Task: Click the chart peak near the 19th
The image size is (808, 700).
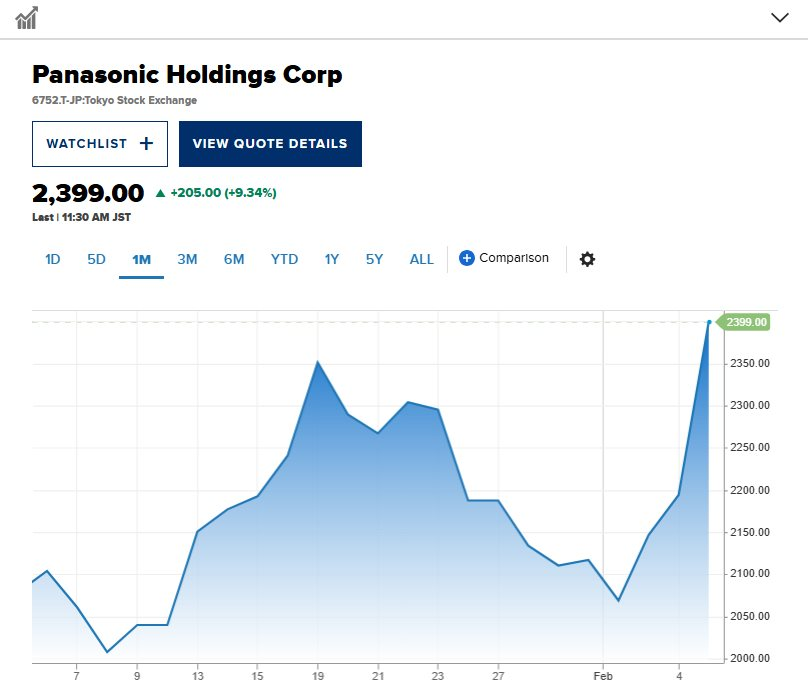Action: [318, 362]
